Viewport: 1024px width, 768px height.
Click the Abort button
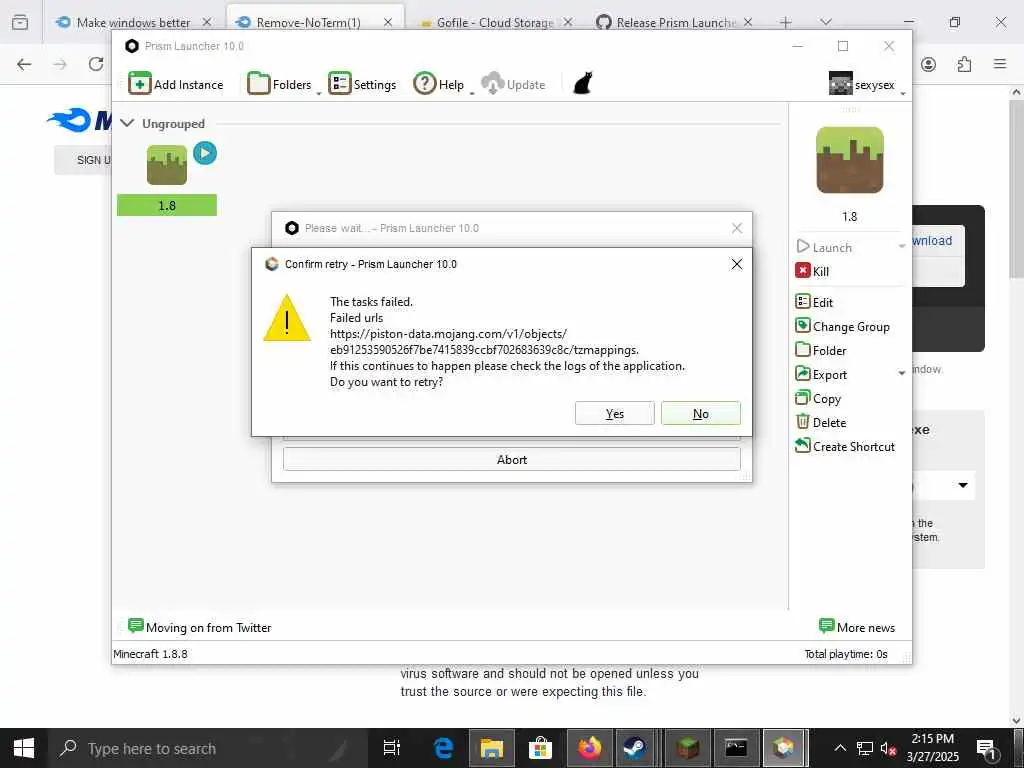pos(512,459)
